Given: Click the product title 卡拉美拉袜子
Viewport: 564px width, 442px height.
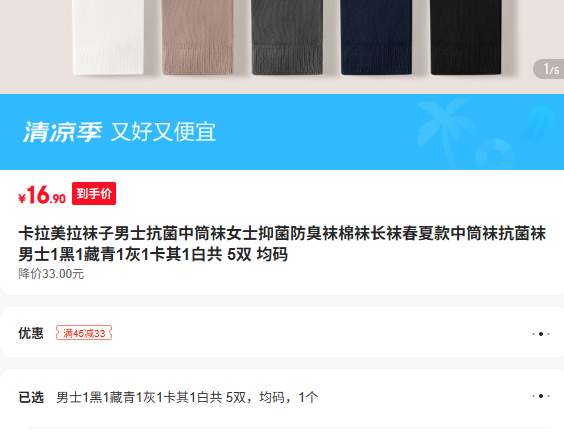Looking at the screenshot, I should coord(282,244).
